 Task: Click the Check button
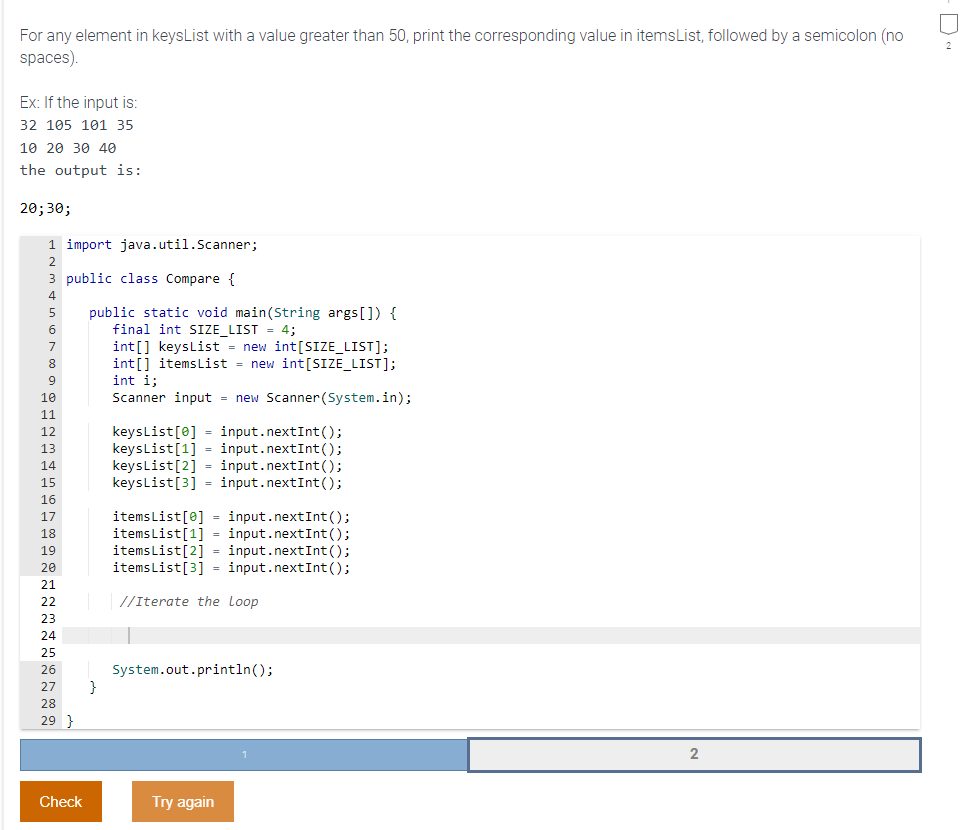(x=61, y=802)
